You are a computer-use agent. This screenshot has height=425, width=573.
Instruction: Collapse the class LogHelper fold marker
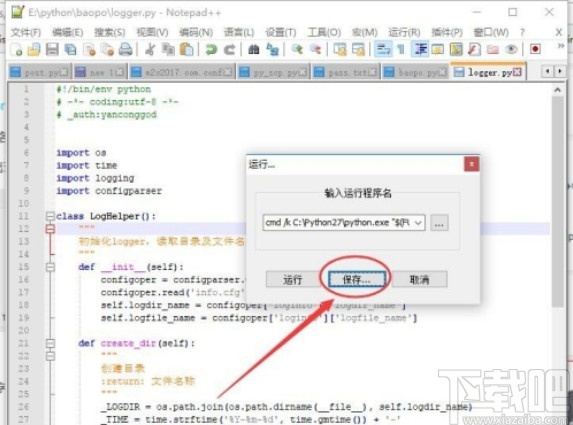click(50, 216)
